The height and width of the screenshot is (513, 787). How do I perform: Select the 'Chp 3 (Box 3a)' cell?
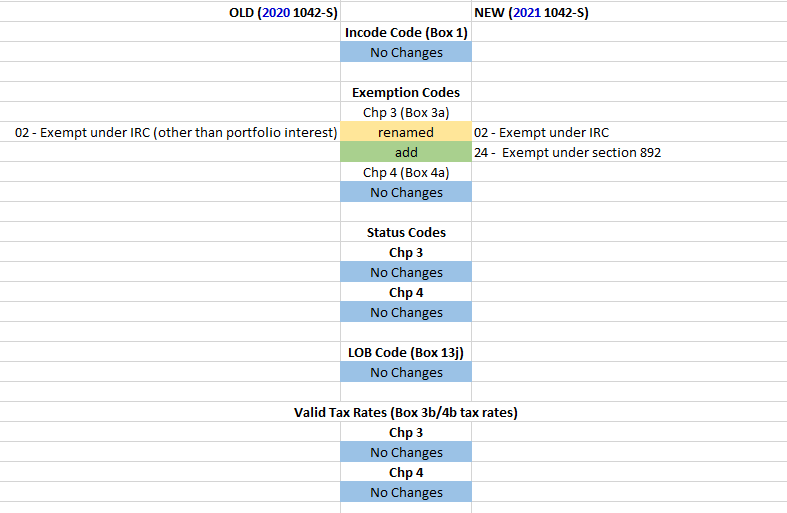pos(406,112)
